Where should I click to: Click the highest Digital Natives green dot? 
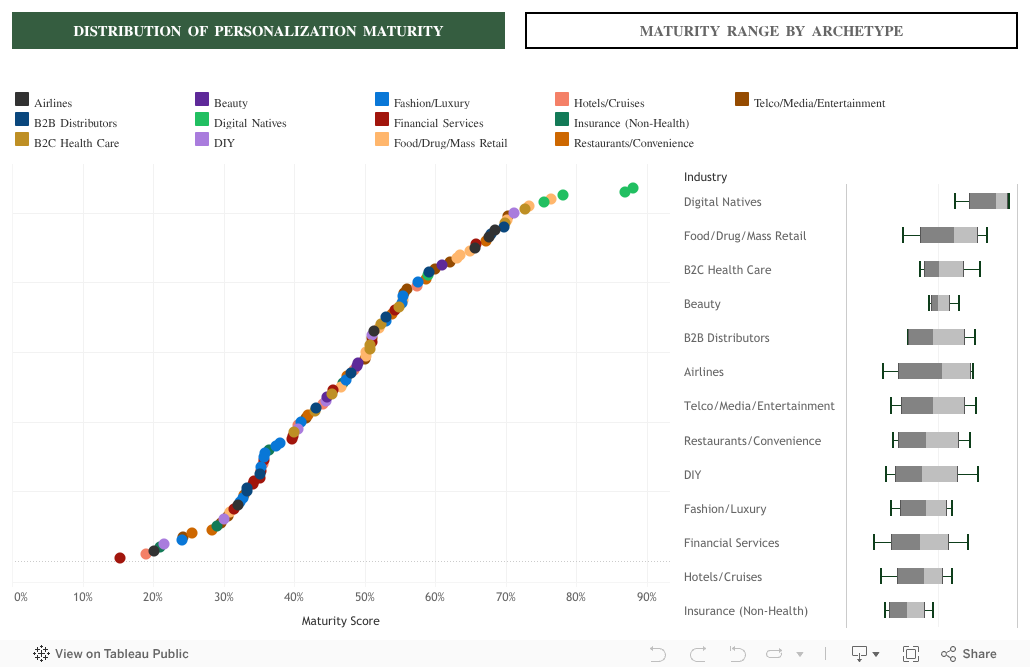(632, 188)
